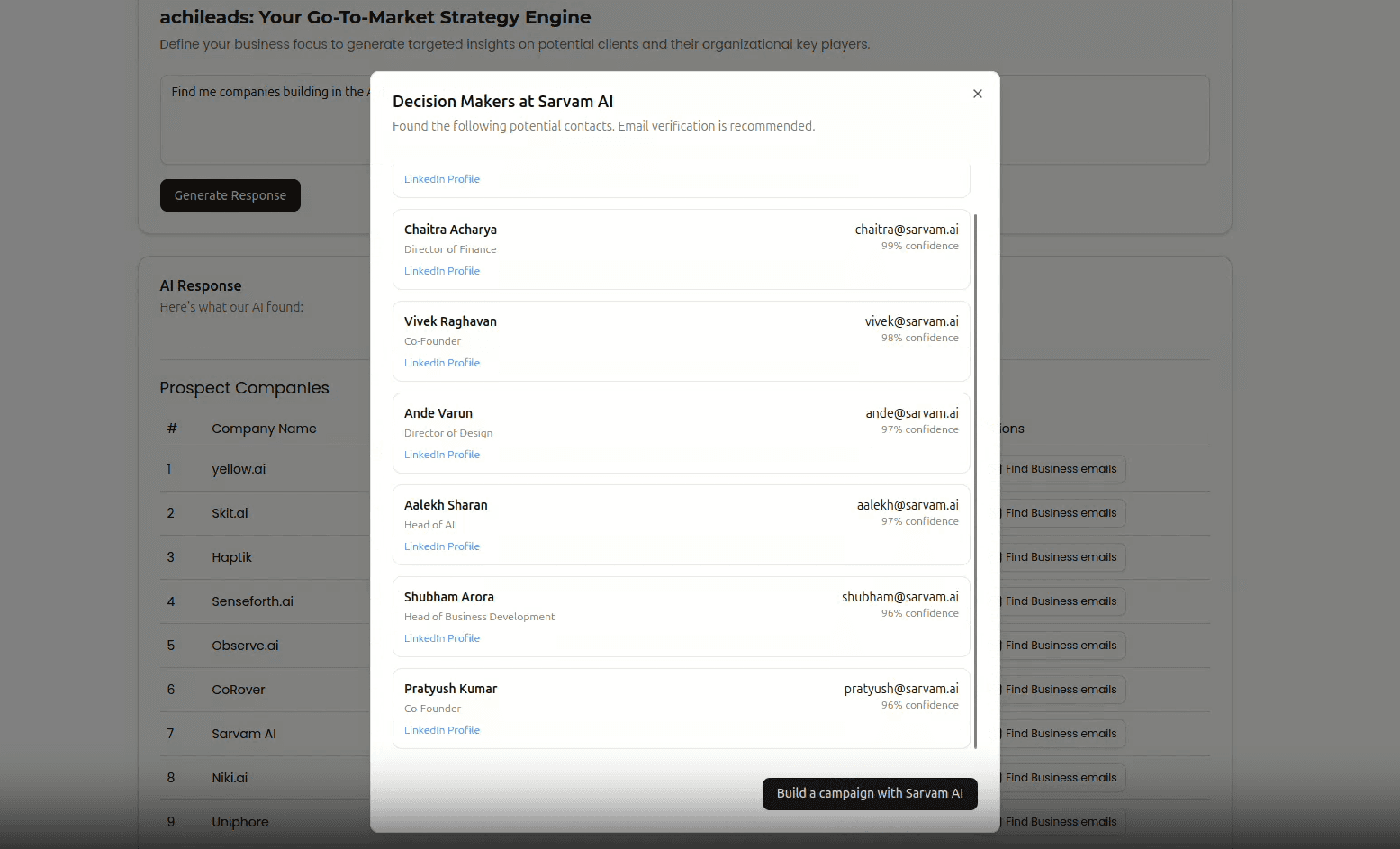Find Business emails for Senseforth.ai
This screenshot has width=1400, height=849.
(1061, 601)
